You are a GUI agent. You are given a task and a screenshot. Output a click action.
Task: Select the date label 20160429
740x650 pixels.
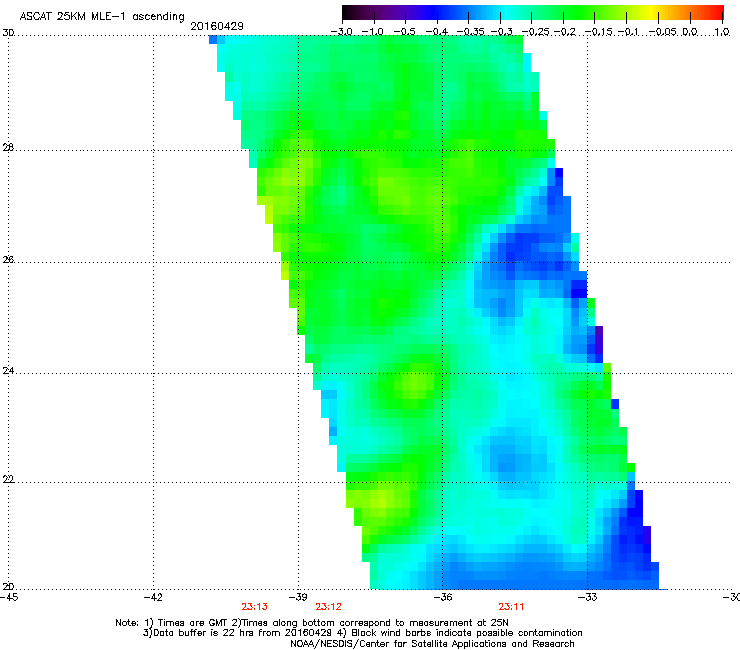tap(217, 26)
